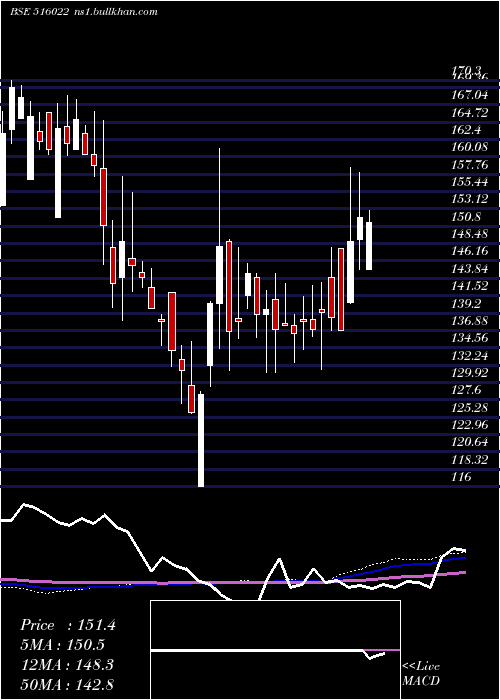Viewport: 500px width, 700px height.
Task: Click the 125.28 price axis label
Action: (x=469, y=407)
